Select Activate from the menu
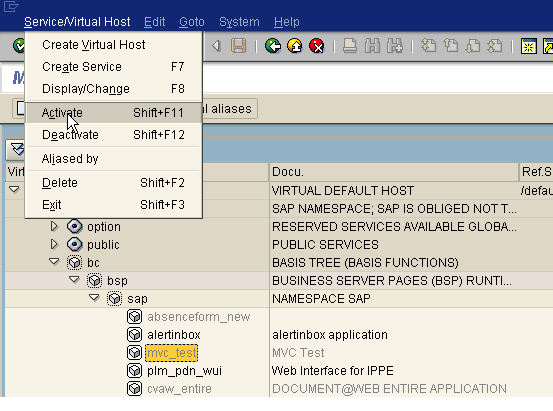553x411 pixels. (113, 113)
